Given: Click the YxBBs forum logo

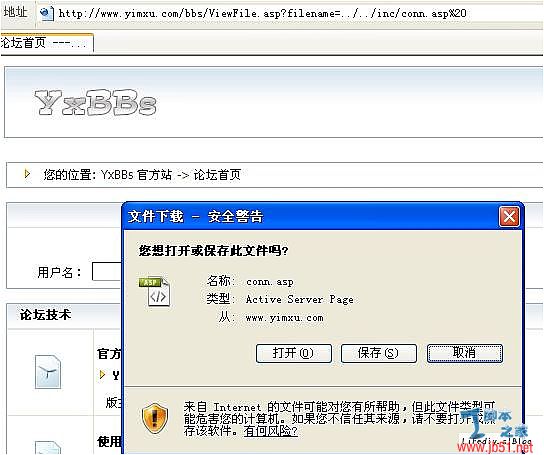Looking at the screenshot, I should coord(95,102).
